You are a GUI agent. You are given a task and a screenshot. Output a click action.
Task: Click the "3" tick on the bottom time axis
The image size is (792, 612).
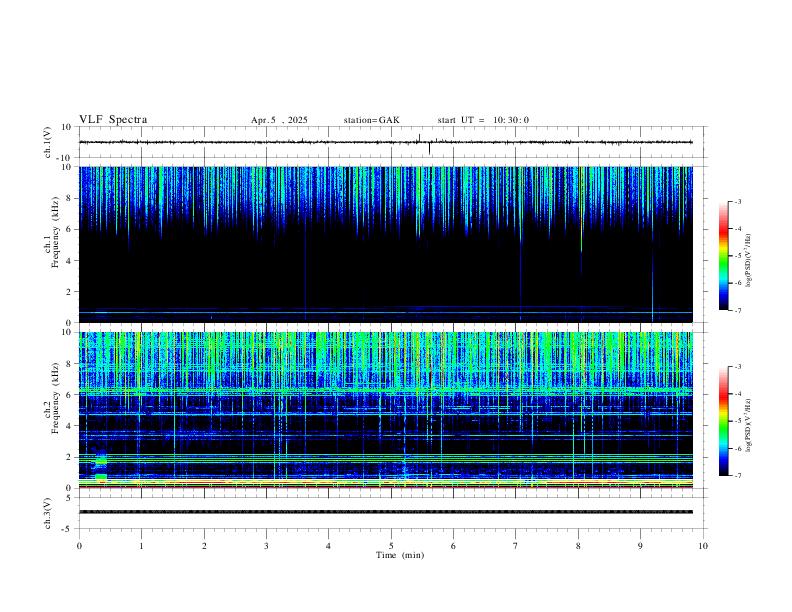[266, 546]
